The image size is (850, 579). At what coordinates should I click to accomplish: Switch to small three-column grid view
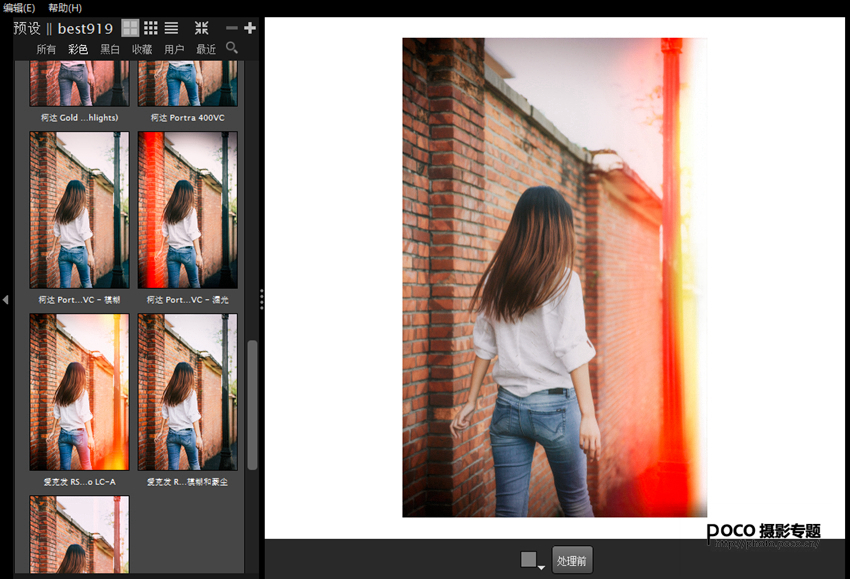151,28
